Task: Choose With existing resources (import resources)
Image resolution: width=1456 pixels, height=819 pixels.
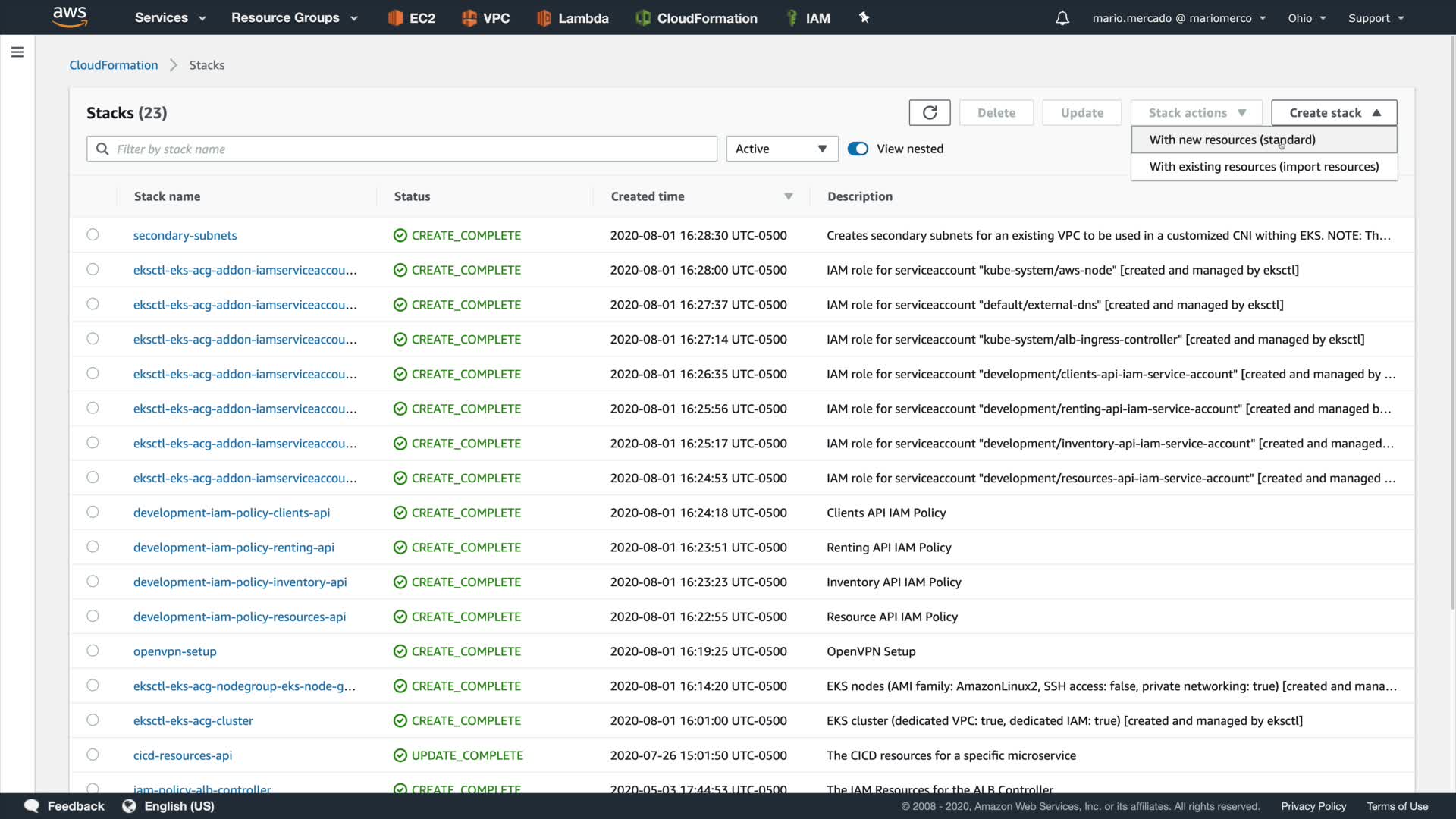Action: tap(1263, 167)
